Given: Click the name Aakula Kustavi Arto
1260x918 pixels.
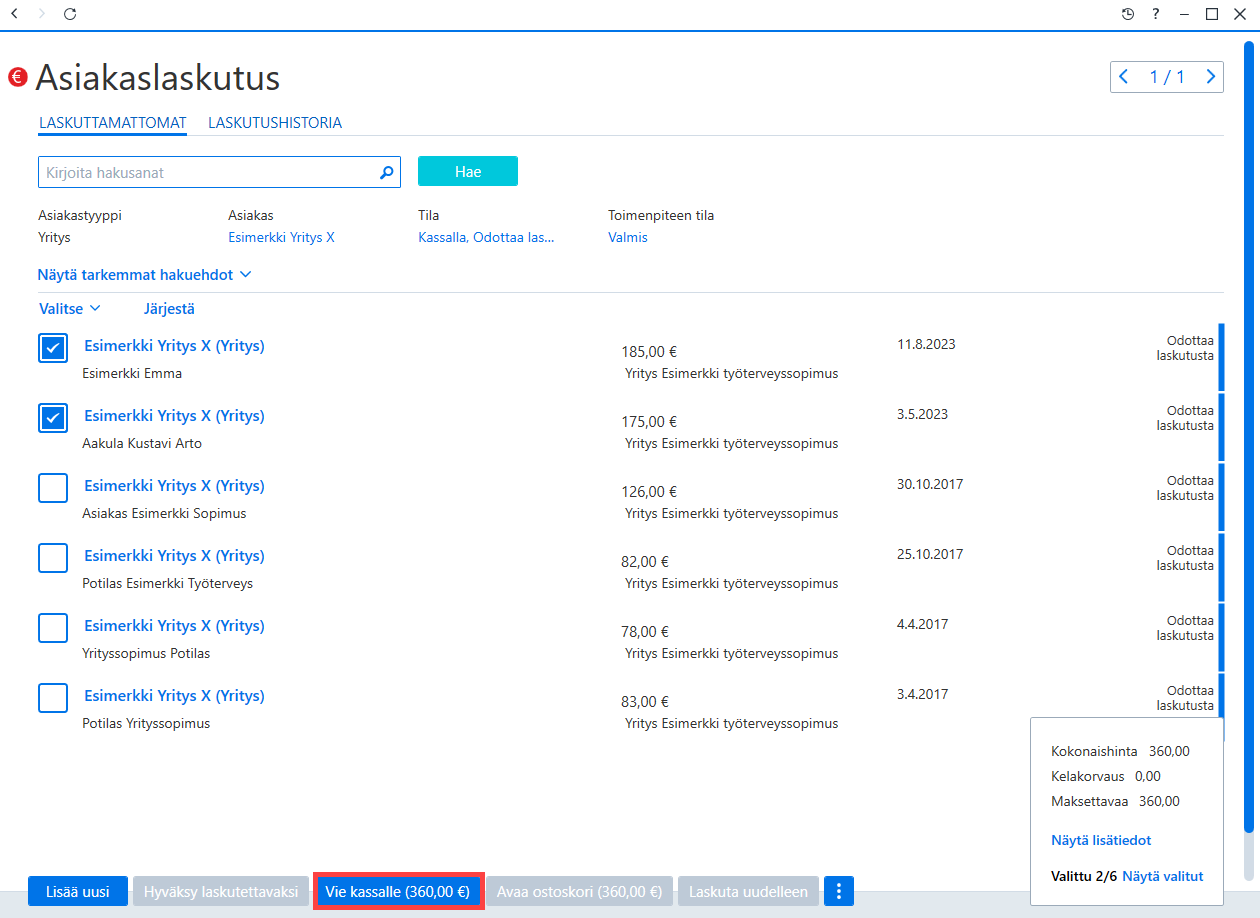Looking at the screenshot, I should click(x=142, y=444).
